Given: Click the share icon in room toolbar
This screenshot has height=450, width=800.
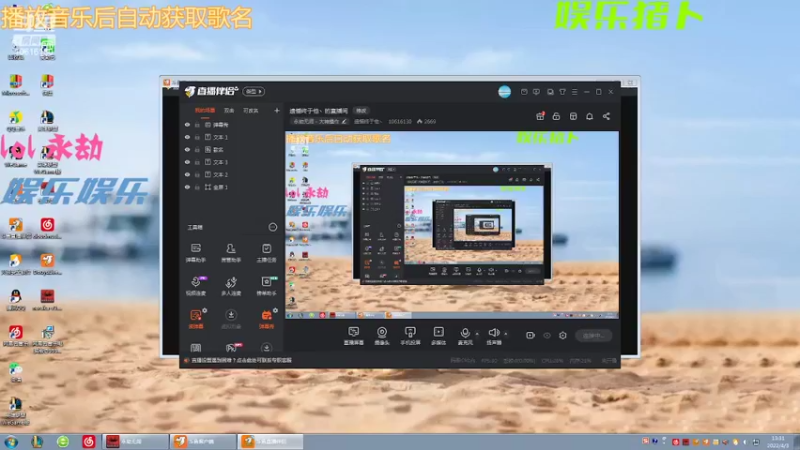Looking at the screenshot, I should 606,116.
